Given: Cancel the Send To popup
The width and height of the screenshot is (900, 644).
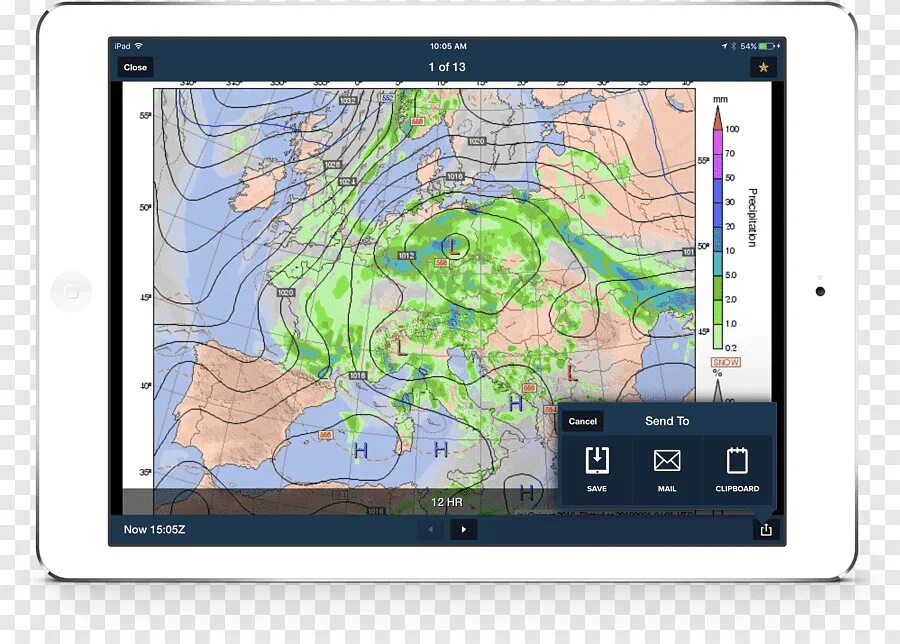Looking at the screenshot, I should [583, 421].
